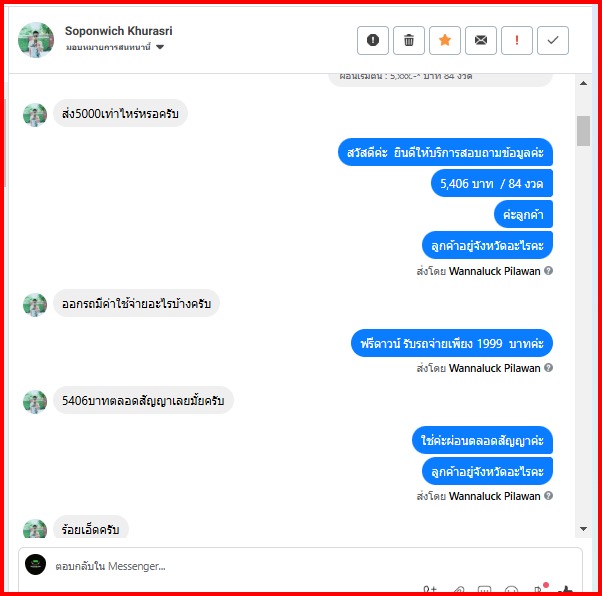Mark the conversation unread with the envelope icon
The image size is (602, 596).
[x=481, y=40]
